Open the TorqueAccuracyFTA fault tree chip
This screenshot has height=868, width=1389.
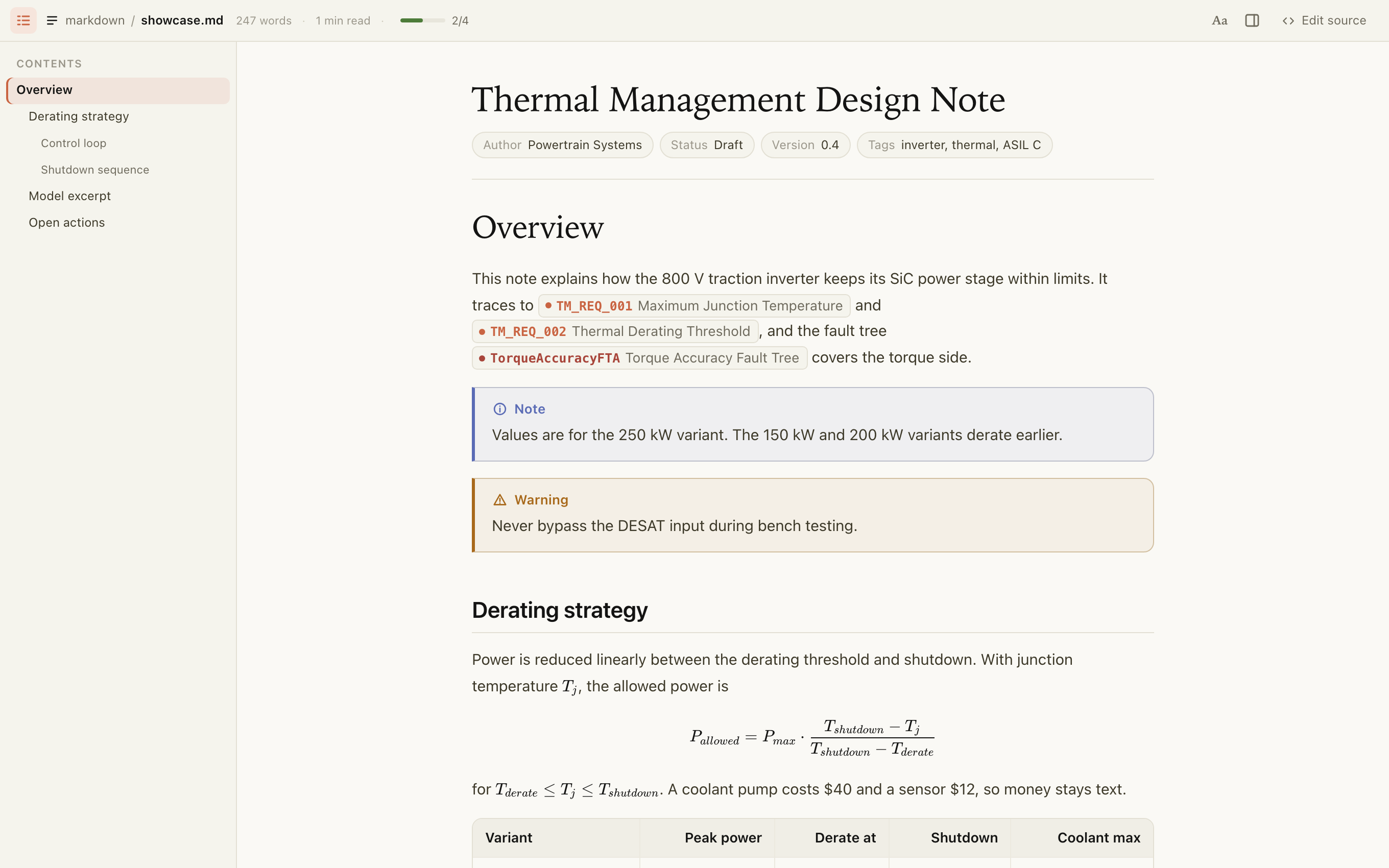point(639,358)
